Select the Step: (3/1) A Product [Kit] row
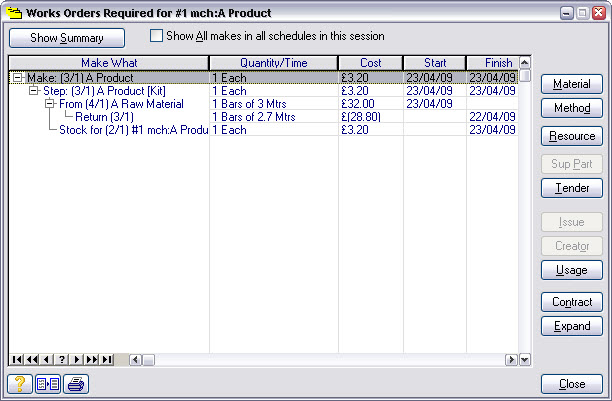This screenshot has width=612, height=401. 263,91
